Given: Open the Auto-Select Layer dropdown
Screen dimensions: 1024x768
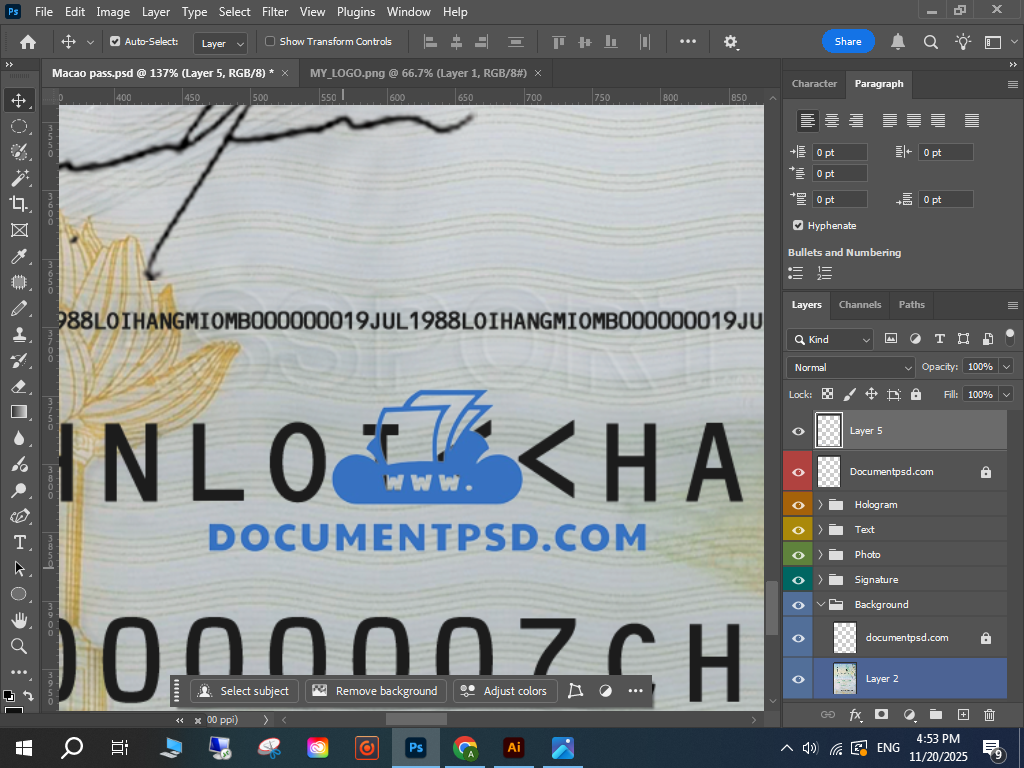Looking at the screenshot, I should tap(222, 43).
